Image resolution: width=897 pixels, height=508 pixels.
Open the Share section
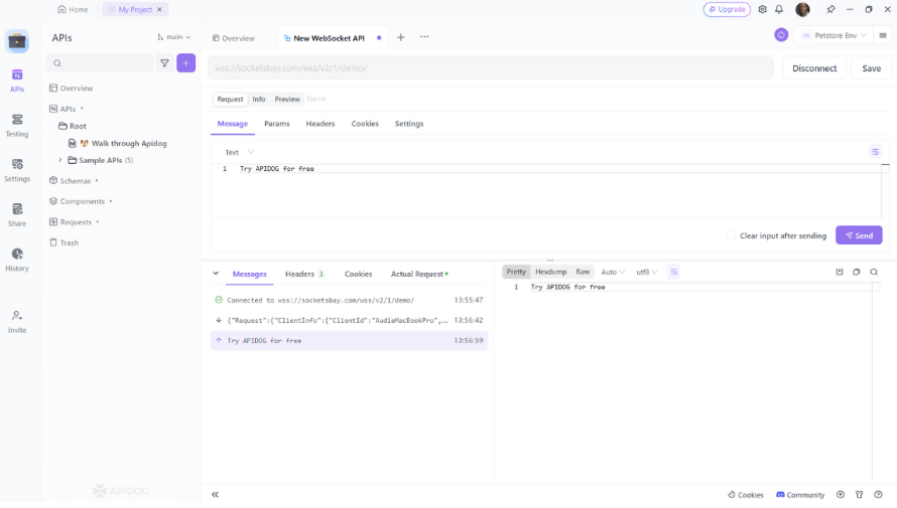click(x=17, y=215)
